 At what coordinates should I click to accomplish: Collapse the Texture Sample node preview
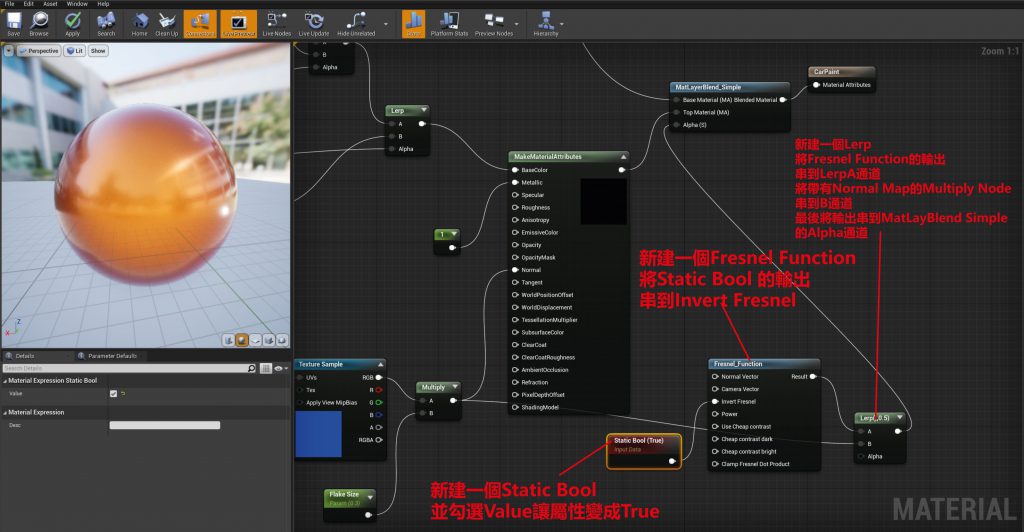[x=380, y=364]
